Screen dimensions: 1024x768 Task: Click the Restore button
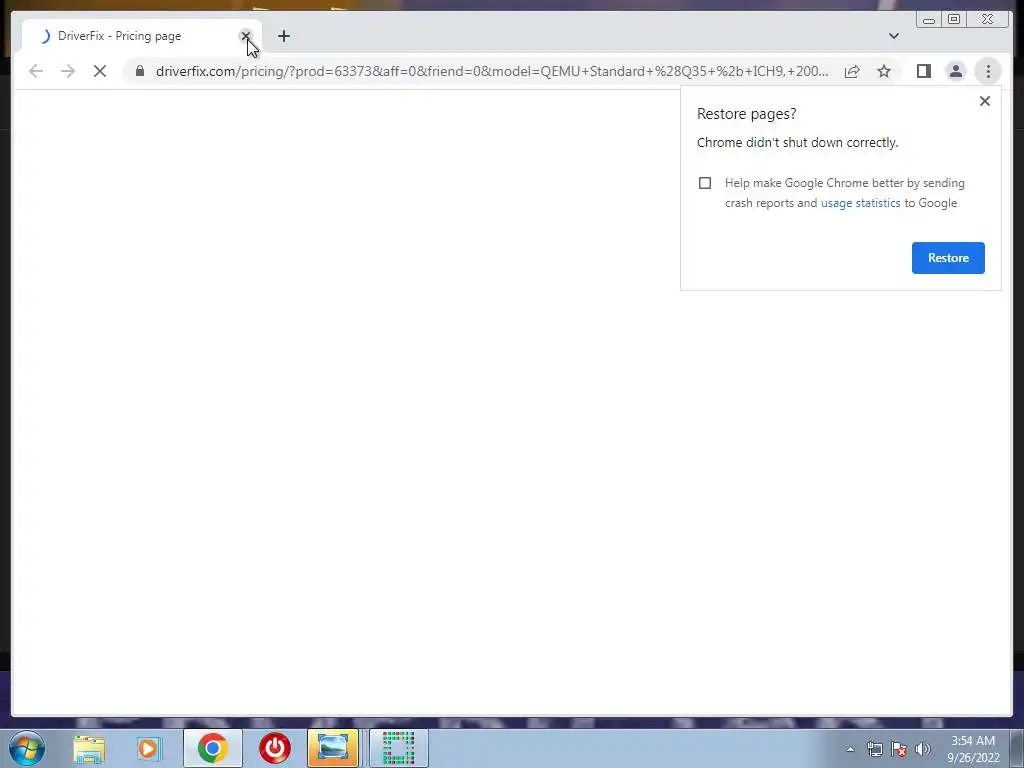948,258
